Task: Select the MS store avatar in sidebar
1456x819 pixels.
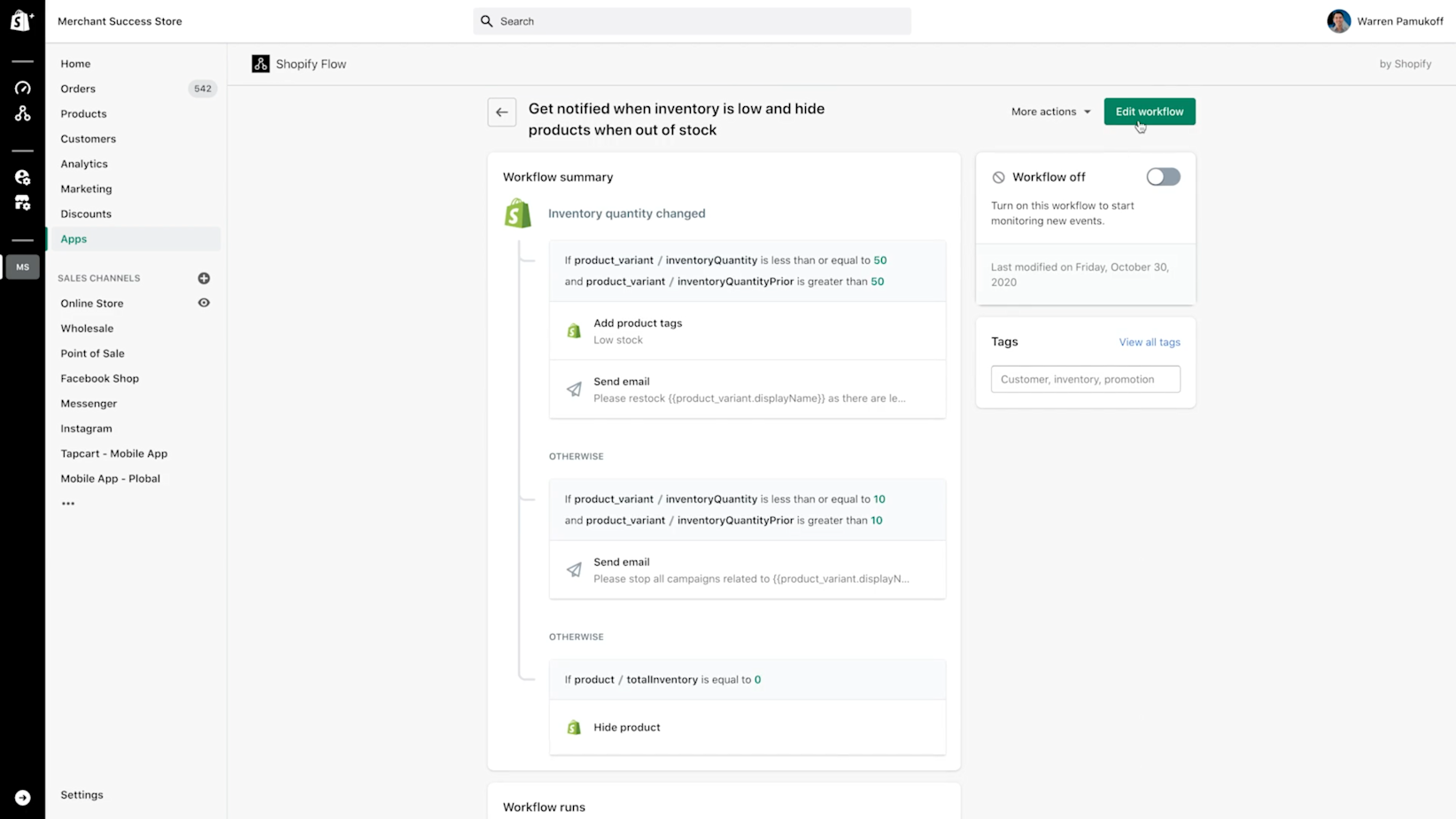Action: tap(23, 267)
